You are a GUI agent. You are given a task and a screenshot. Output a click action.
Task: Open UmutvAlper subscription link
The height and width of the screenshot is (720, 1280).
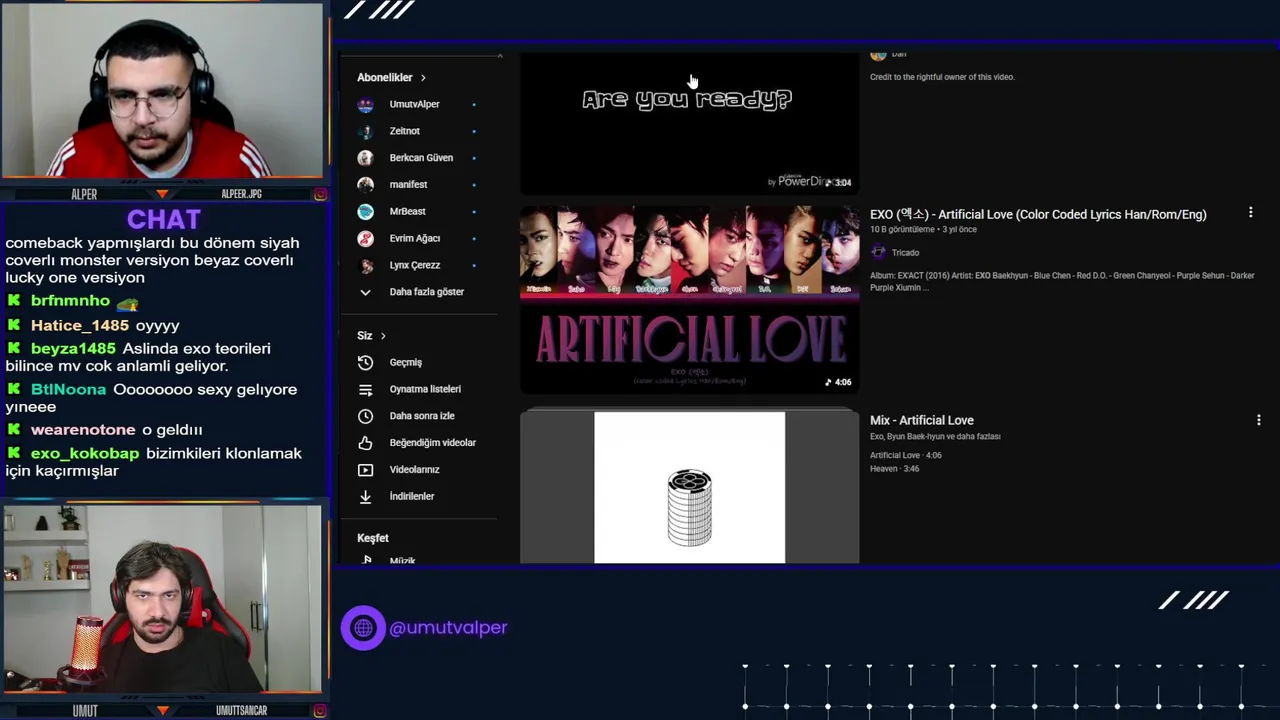(x=415, y=104)
